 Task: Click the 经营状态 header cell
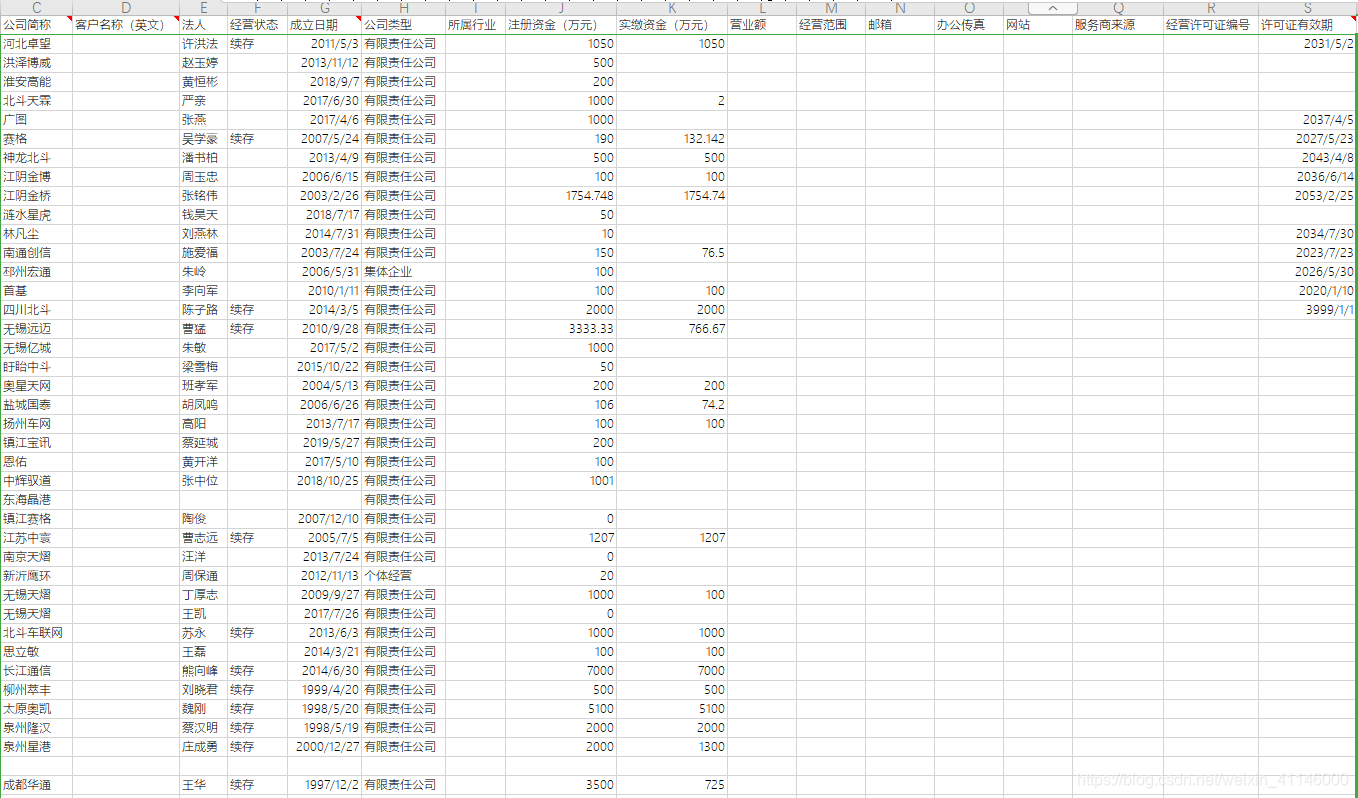(x=257, y=24)
